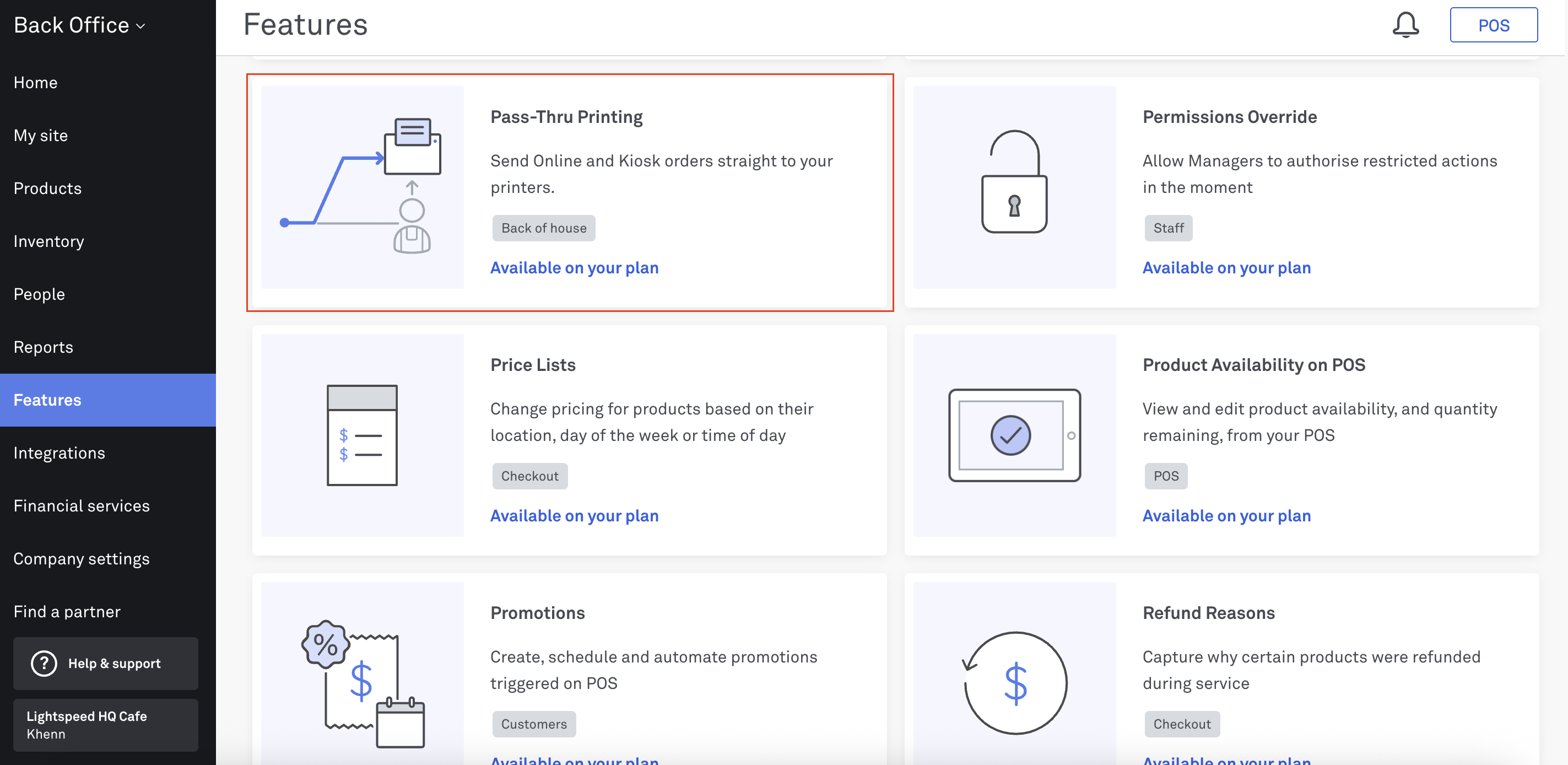Click Available on your plan under Product Availability
Image resolution: width=1568 pixels, height=765 pixels.
(x=1226, y=515)
